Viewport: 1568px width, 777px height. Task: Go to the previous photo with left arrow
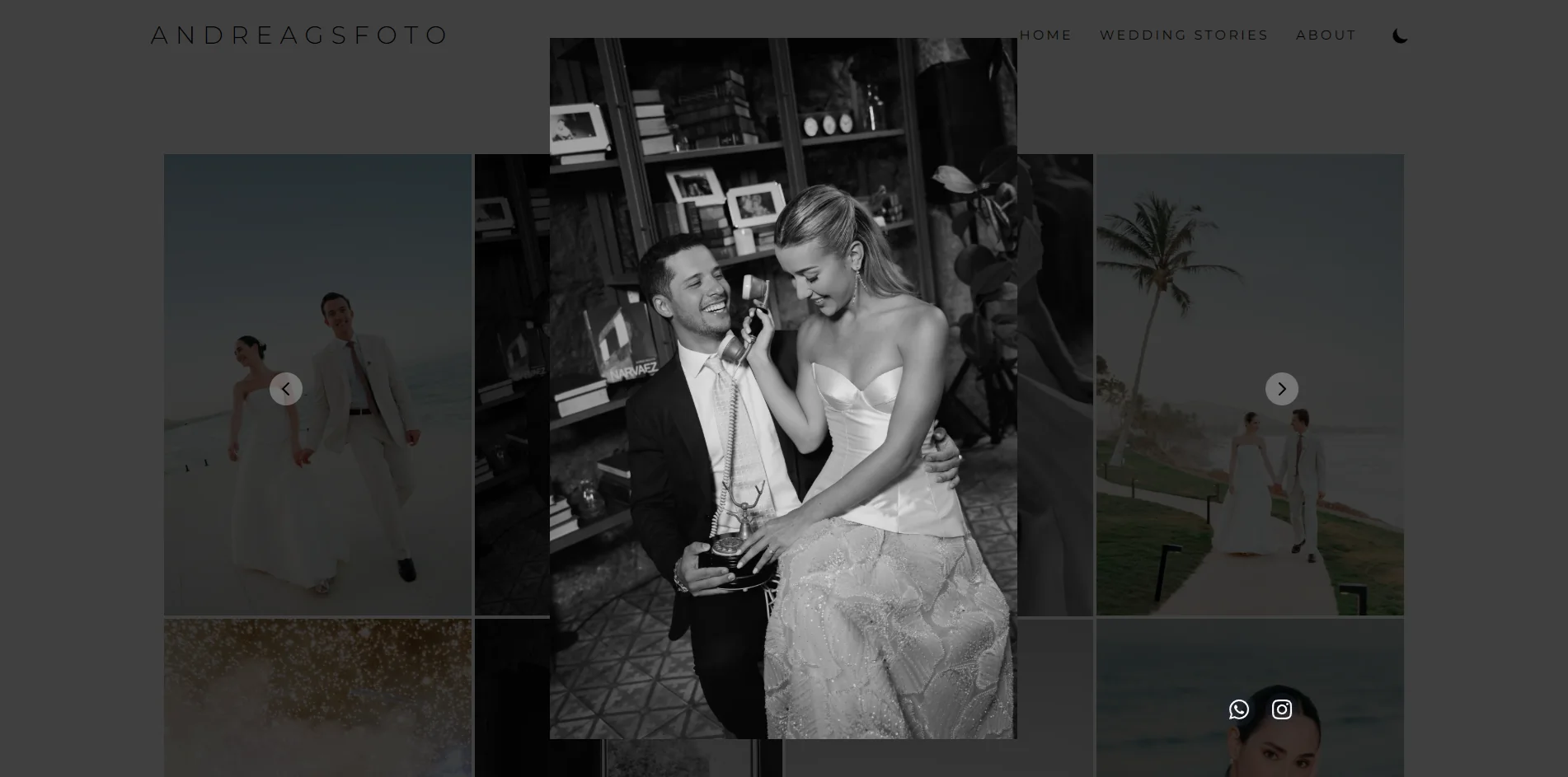[286, 389]
